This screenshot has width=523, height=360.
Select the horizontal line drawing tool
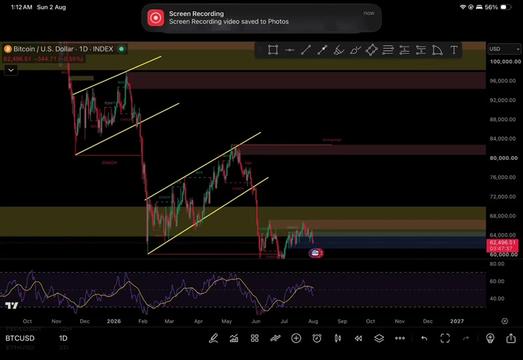pyautogui.click(x=290, y=50)
